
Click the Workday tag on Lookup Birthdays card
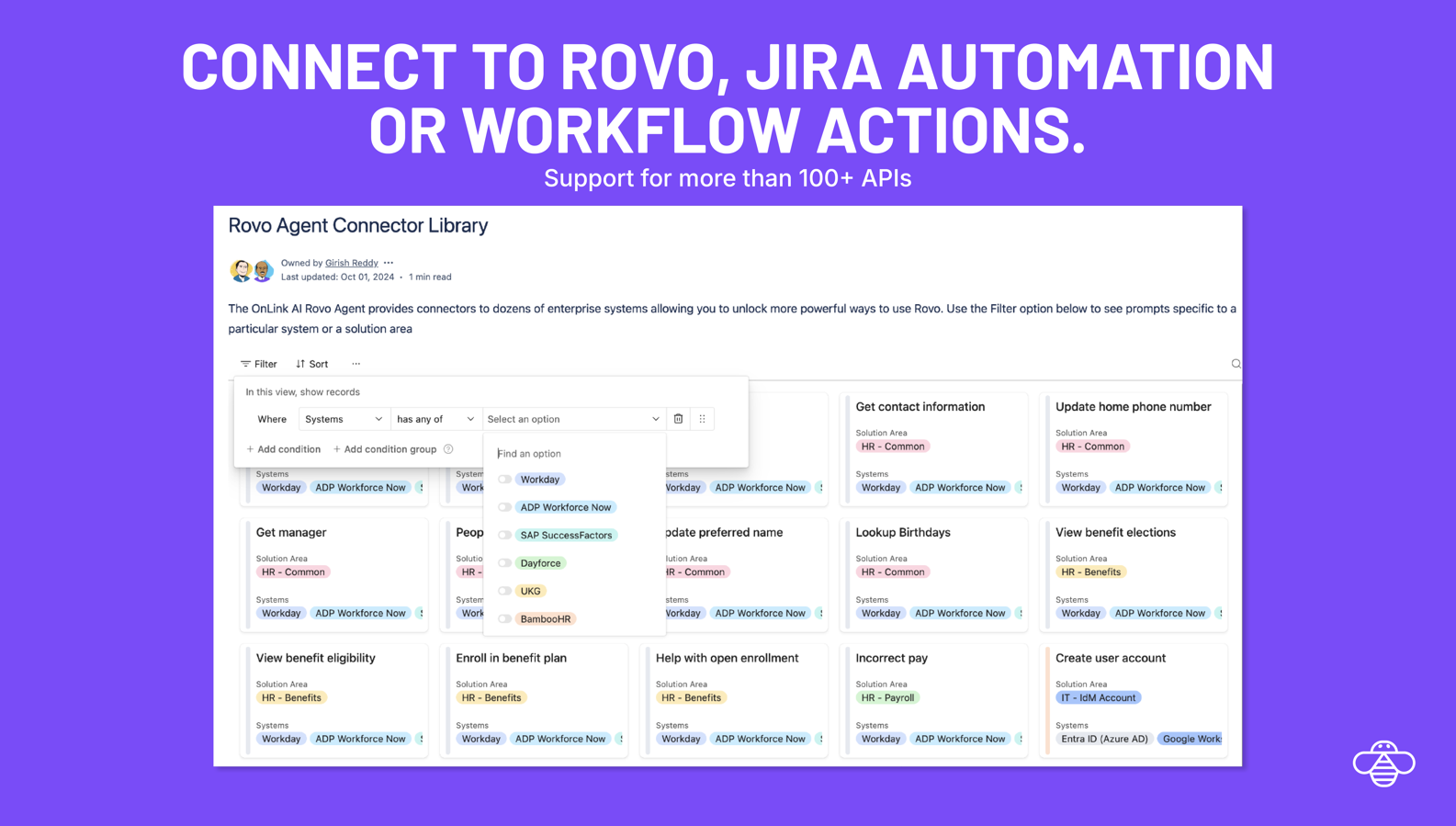click(x=880, y=614)
